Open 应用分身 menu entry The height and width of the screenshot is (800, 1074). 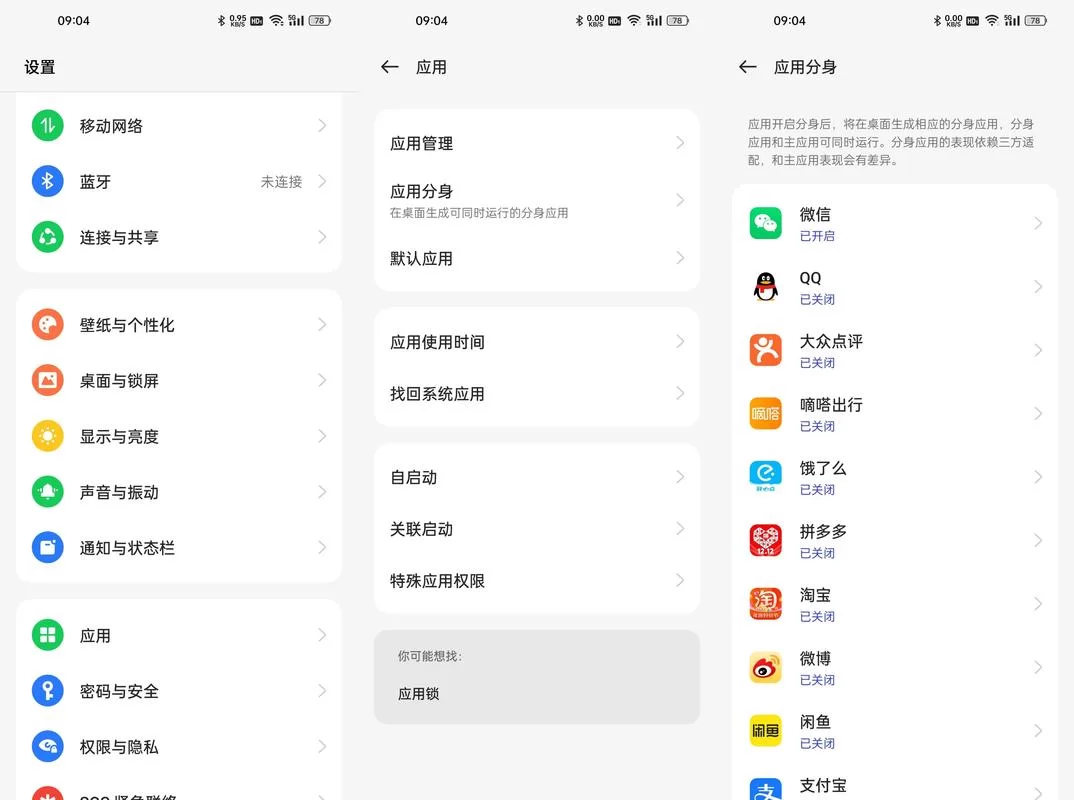point(537,200)
